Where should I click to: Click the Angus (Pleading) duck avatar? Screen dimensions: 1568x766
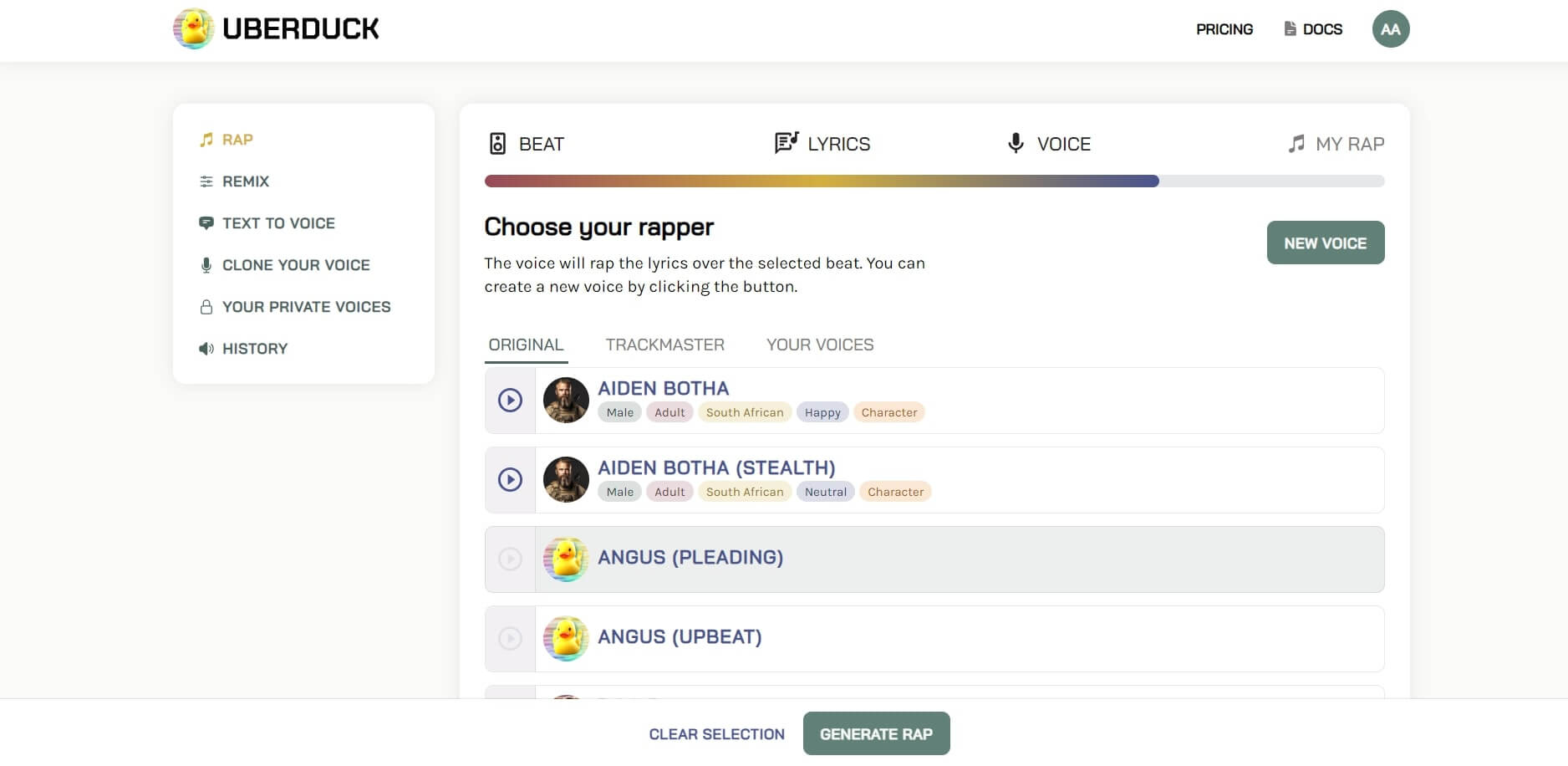pos(566,559)
